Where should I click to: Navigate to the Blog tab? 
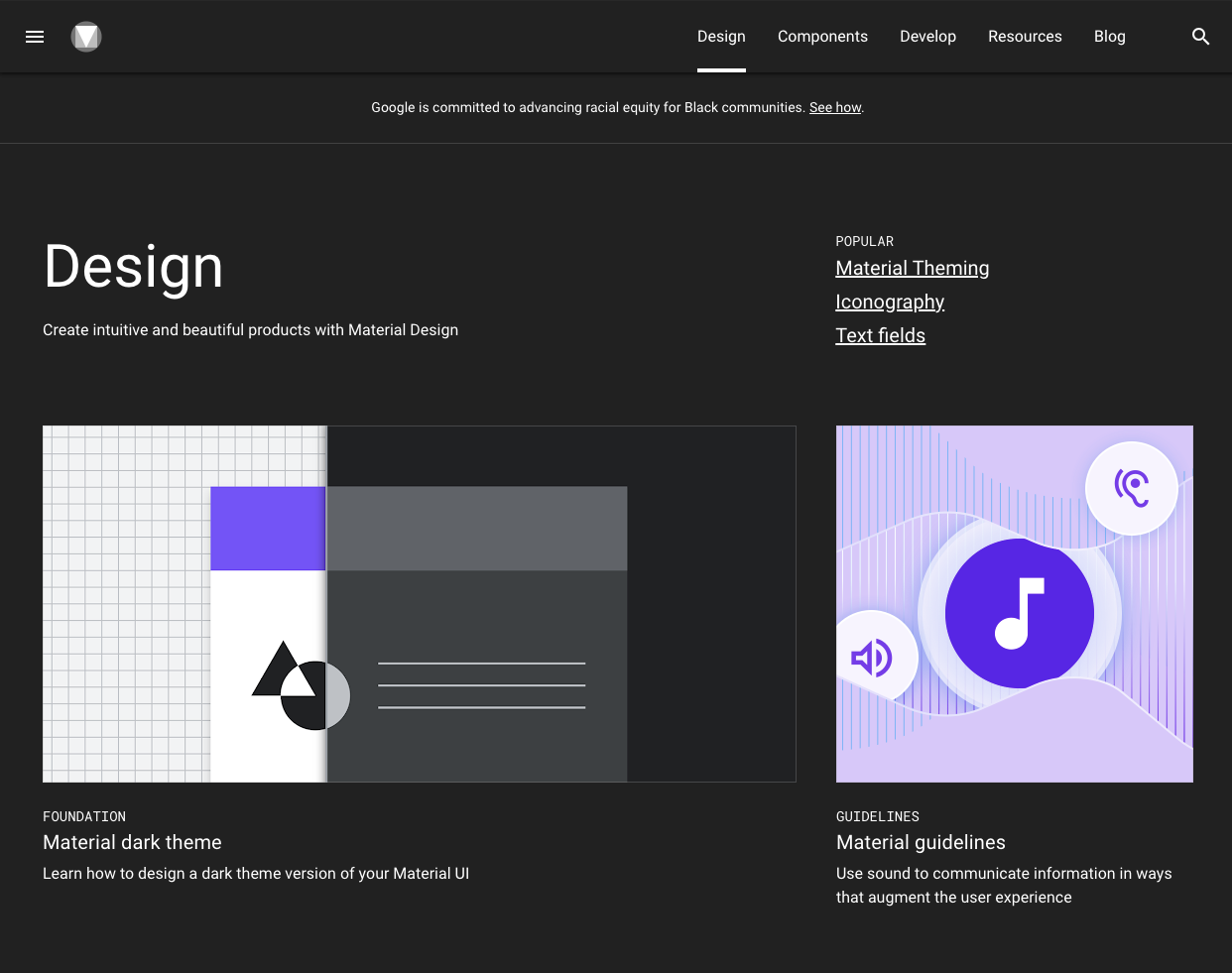[x=1109, y=37]
